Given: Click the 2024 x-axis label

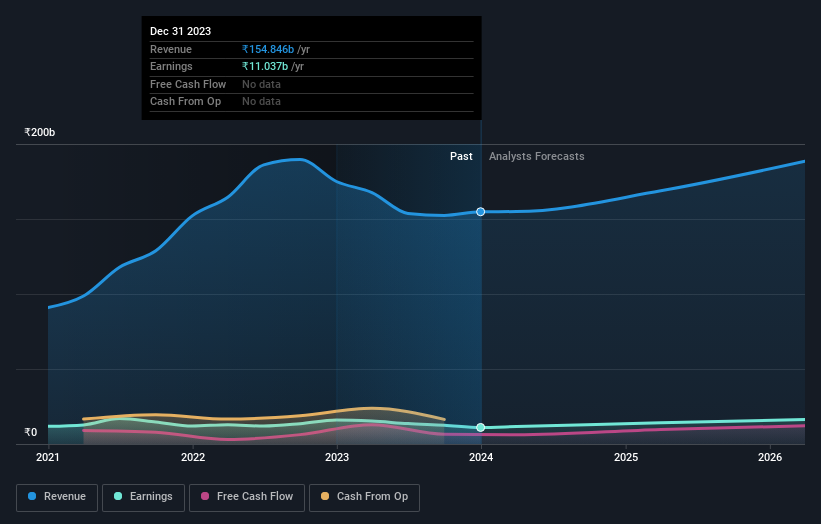Looking at the screenshot, I should pyautogui.click(x=481, y=457).
